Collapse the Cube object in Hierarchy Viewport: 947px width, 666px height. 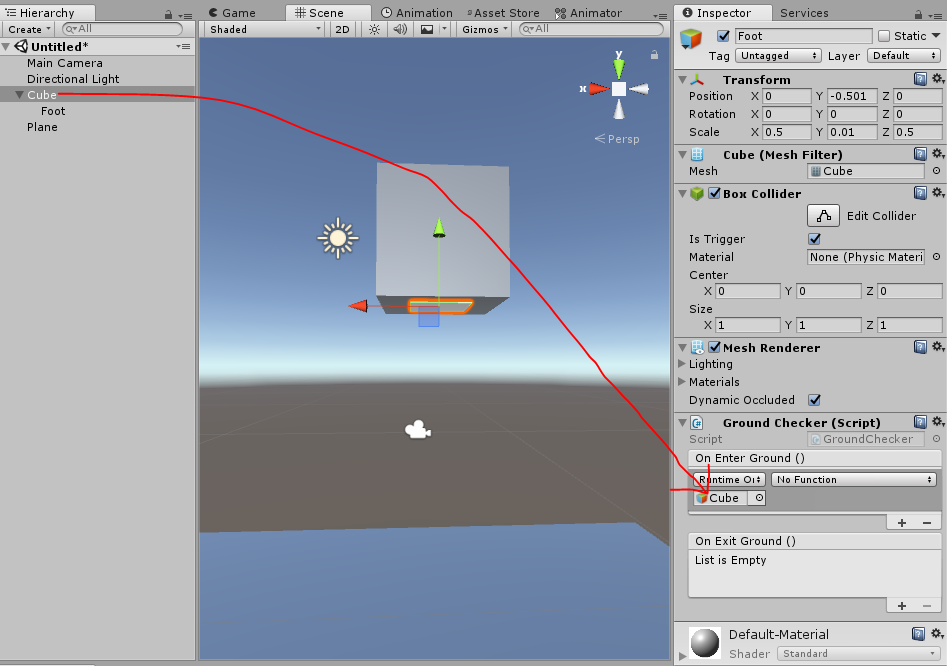click(x=19, y=95)
